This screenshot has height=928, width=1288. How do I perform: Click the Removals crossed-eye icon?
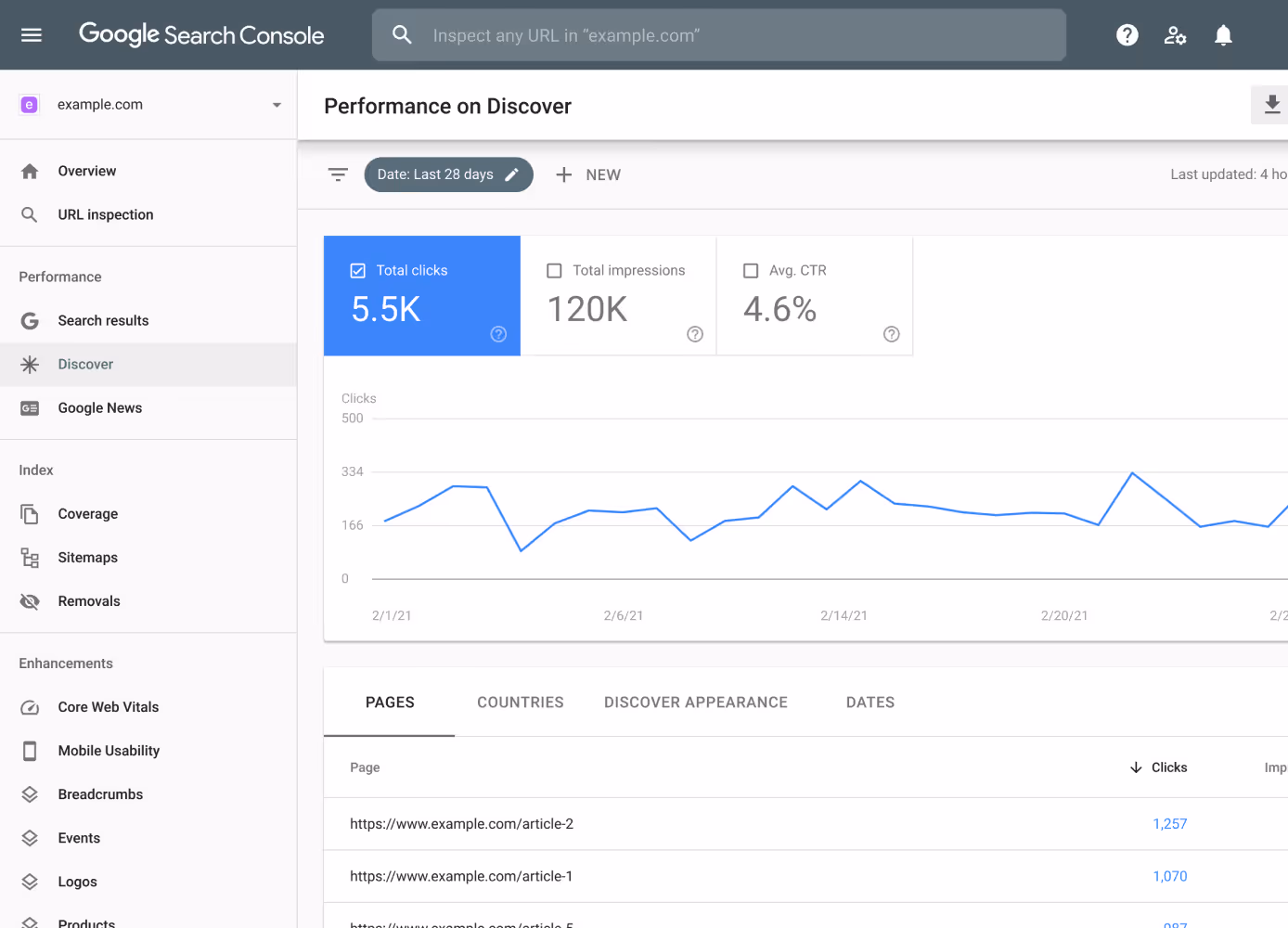(30, 601)
